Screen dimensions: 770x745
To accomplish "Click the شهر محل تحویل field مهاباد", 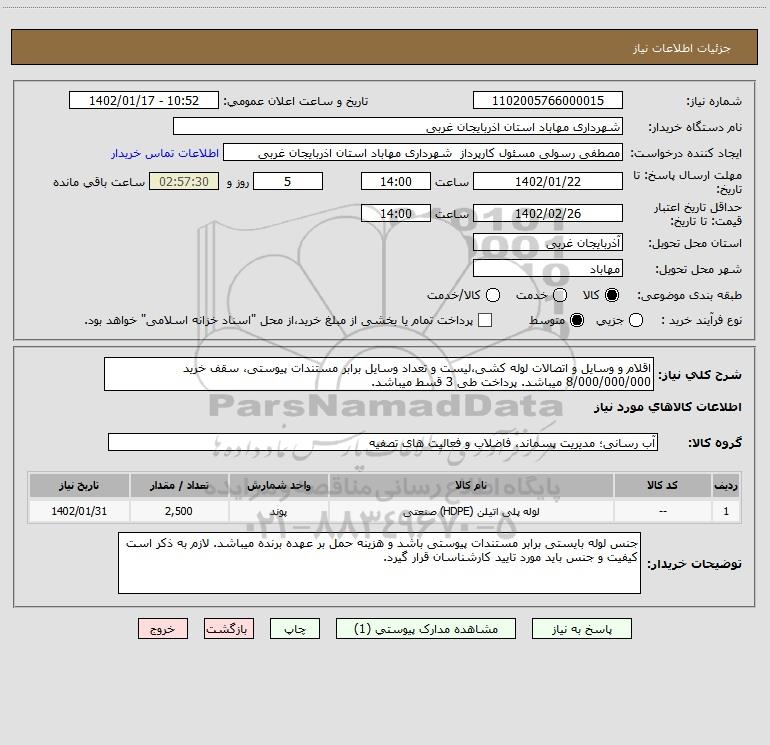I will [x=548, y=269].
